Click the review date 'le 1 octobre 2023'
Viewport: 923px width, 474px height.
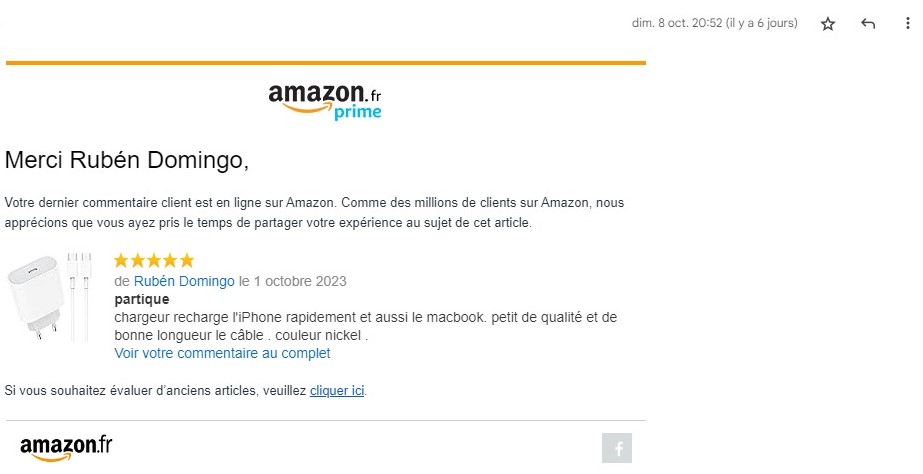click(x=292, y=281)
